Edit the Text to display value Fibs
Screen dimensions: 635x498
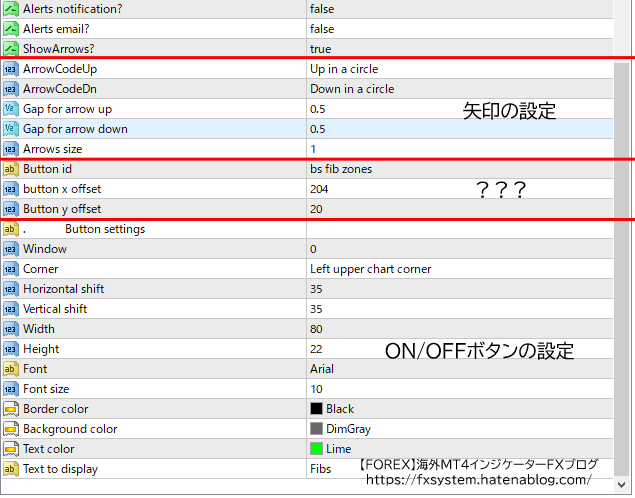[x=460, y=469]
